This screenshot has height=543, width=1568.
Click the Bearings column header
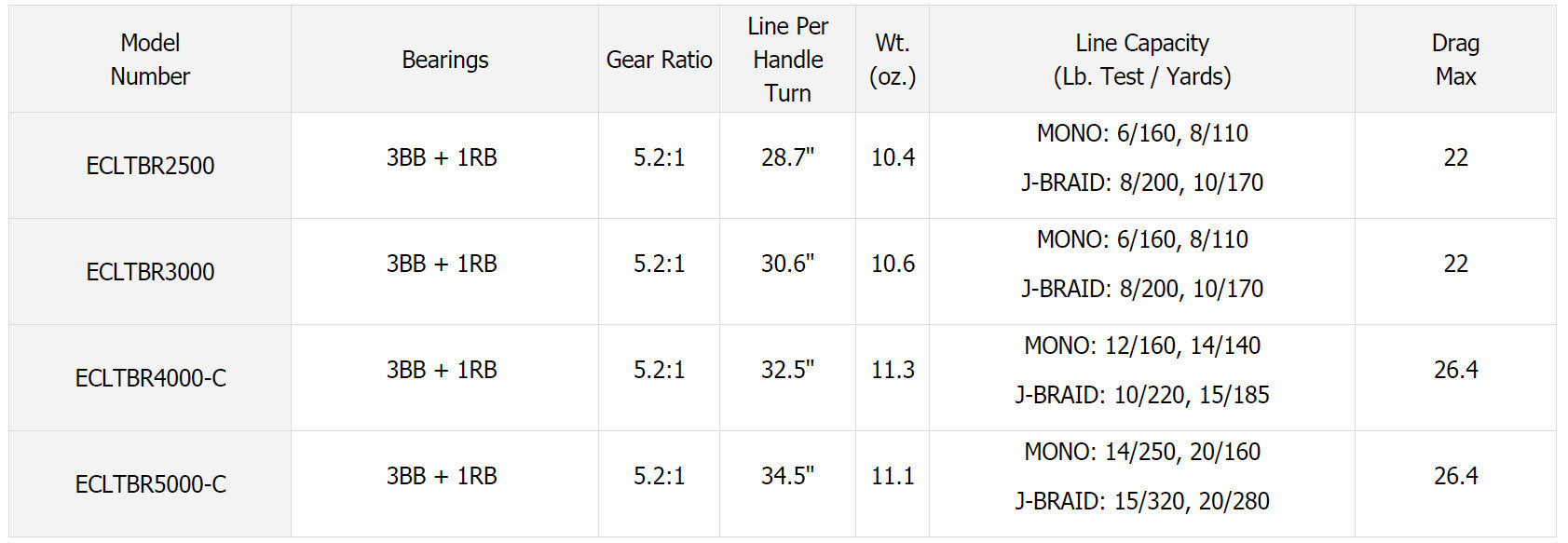[444, 60]
